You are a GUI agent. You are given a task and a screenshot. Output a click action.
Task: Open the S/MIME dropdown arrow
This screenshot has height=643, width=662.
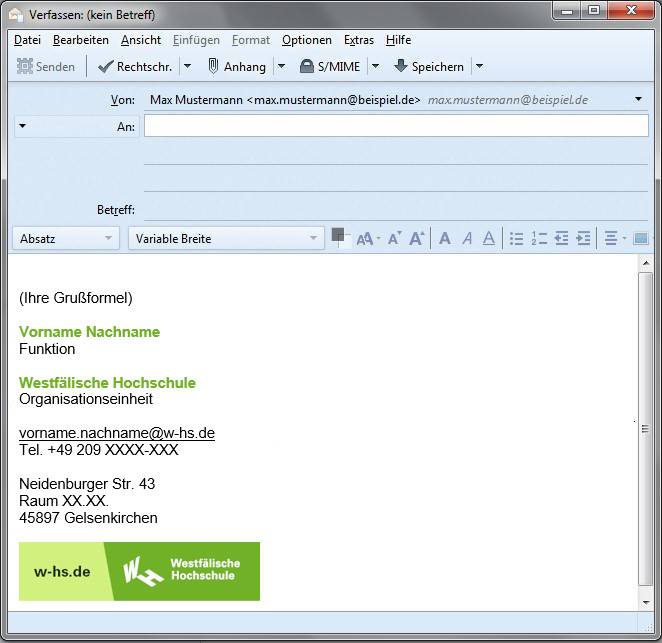pyautogui.click(x=375, y=66)
